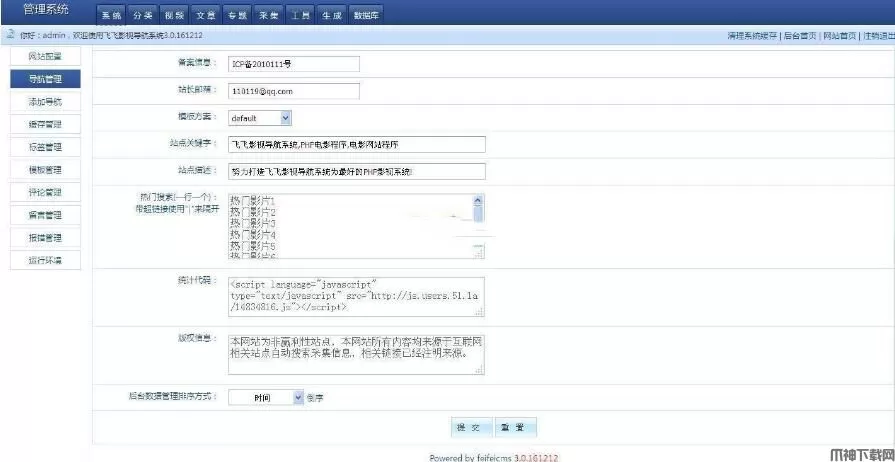Click the 管理系统 header title
Viewport: 895px width, 462px height.
click(46, 9)
